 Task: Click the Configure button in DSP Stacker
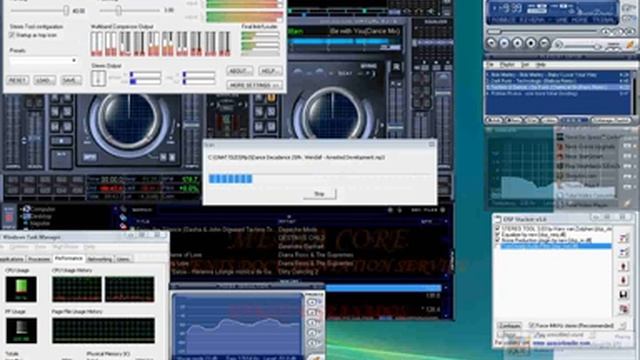click(509, 326)
